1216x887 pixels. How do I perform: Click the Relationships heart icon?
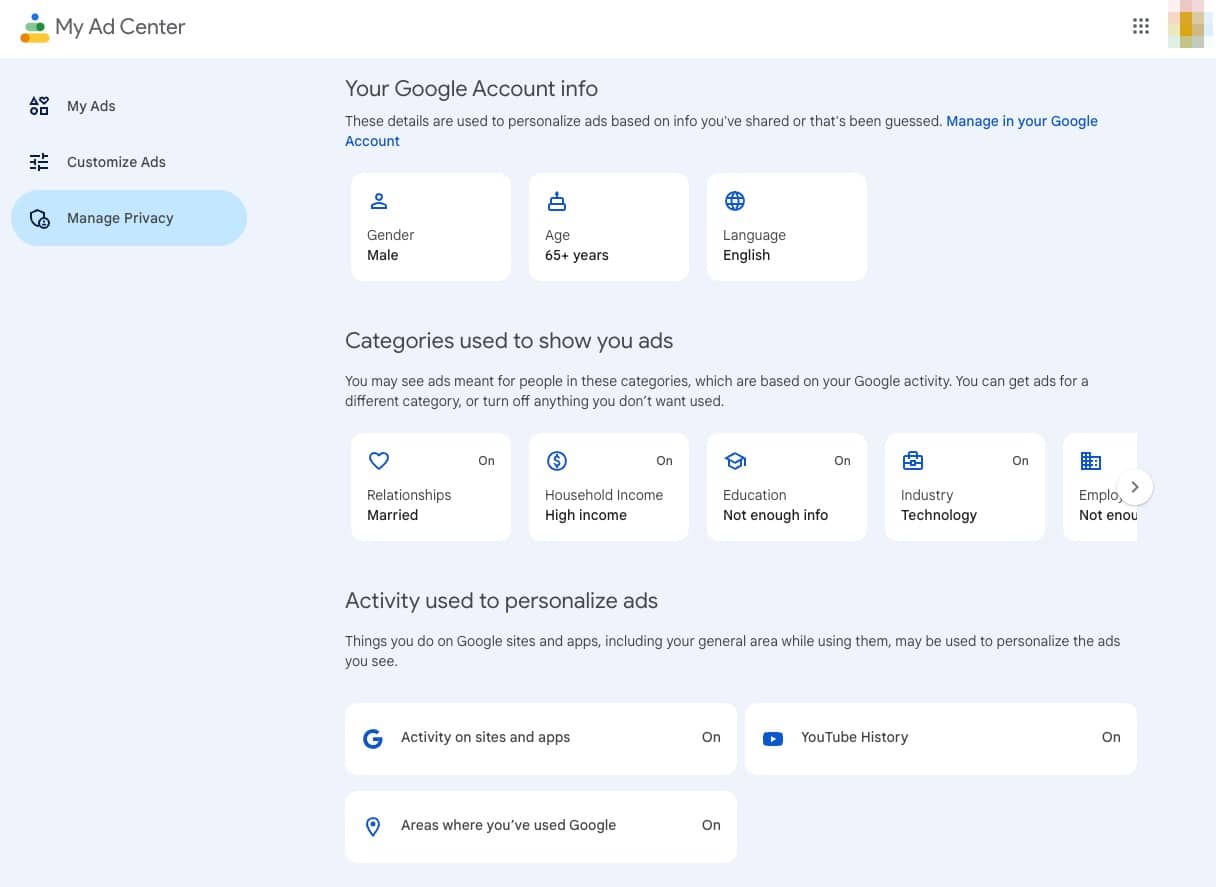379,461
